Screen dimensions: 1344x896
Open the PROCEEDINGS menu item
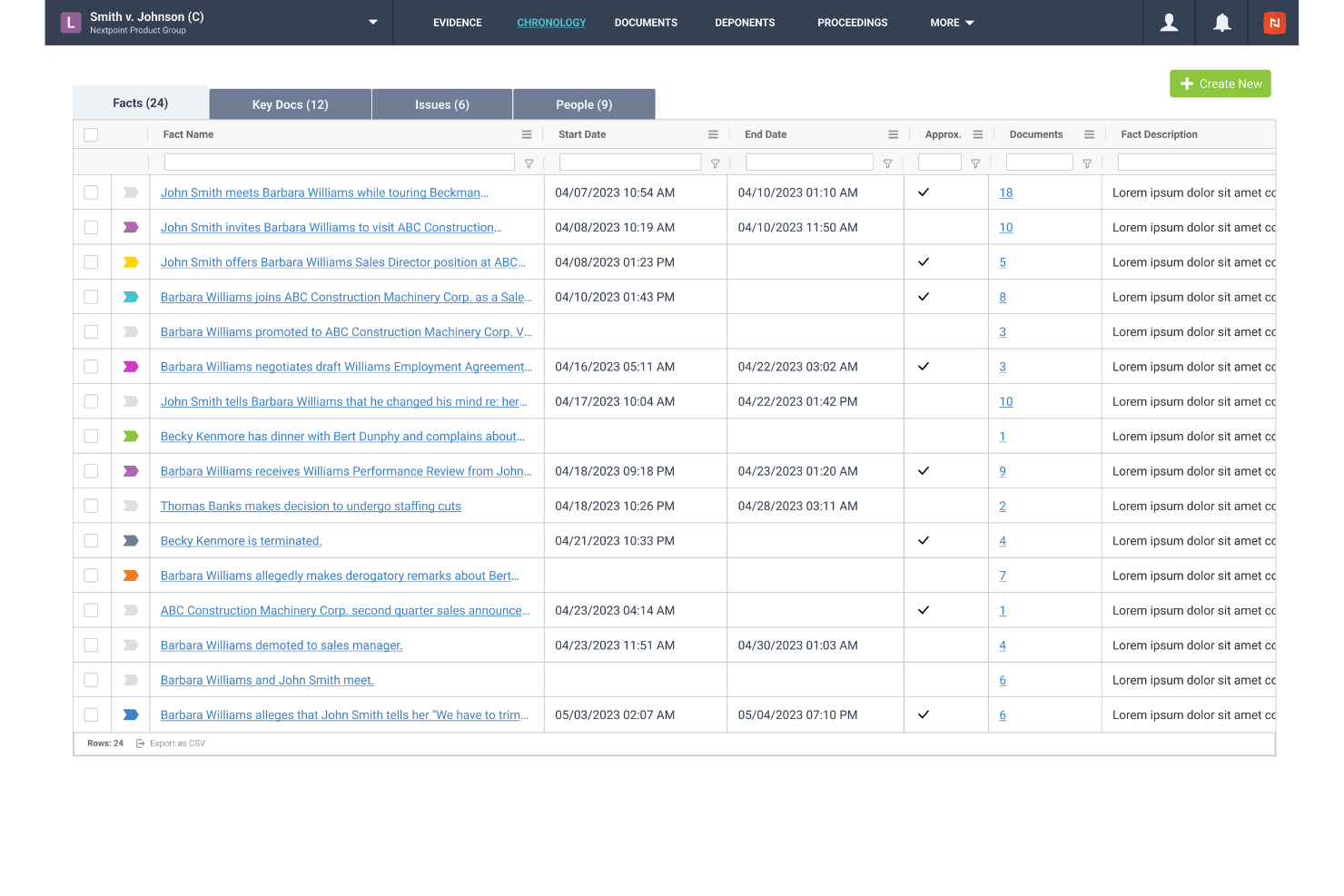[853, 23]
